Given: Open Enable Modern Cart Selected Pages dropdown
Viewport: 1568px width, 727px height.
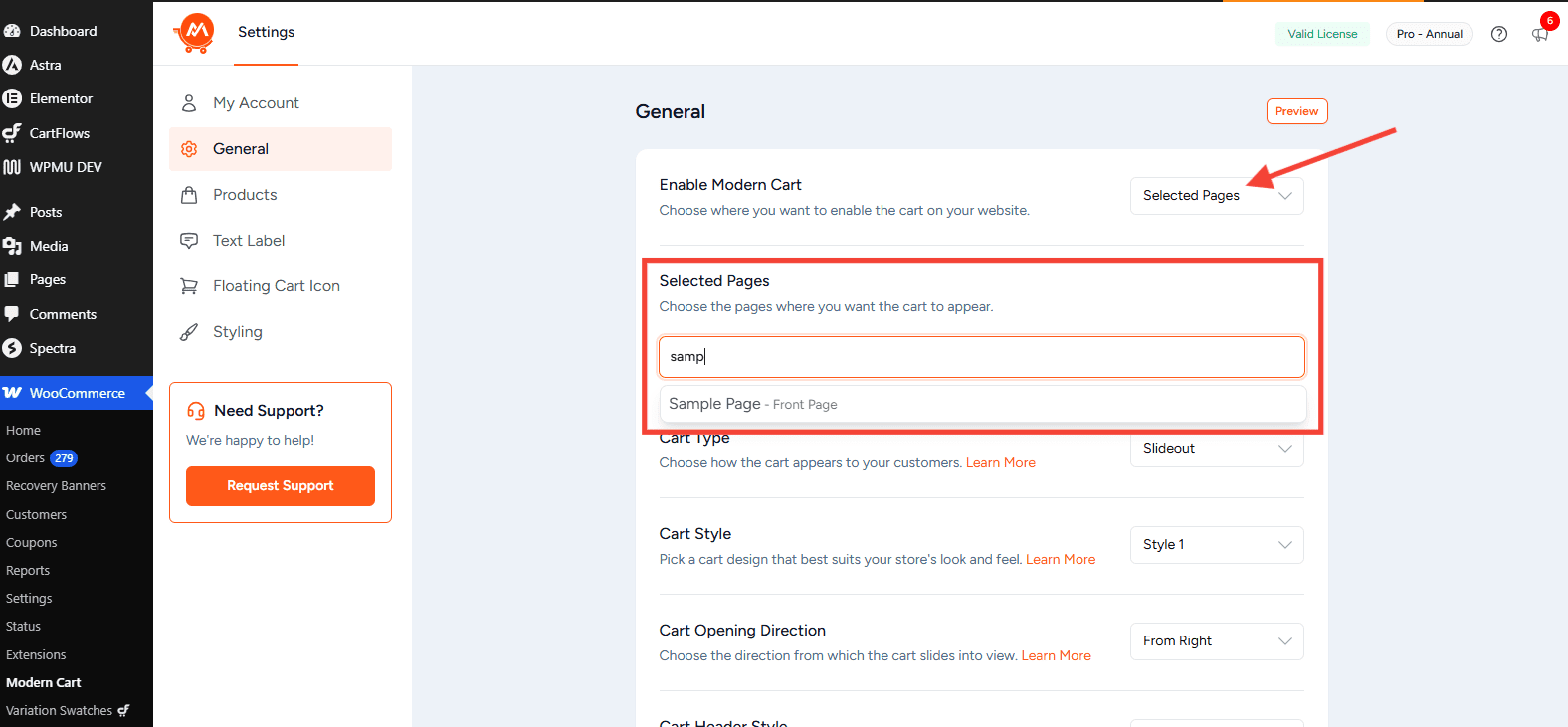Looking at the screenshot, I should pyautogui.click(x=1217, y=196).
